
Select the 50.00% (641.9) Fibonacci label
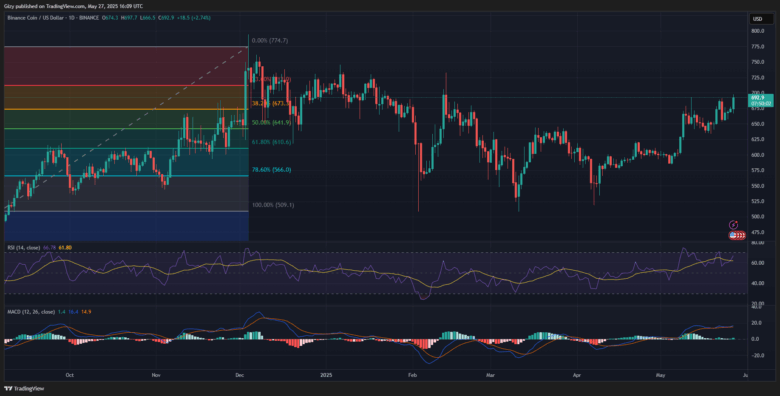(x=271, y=122)
